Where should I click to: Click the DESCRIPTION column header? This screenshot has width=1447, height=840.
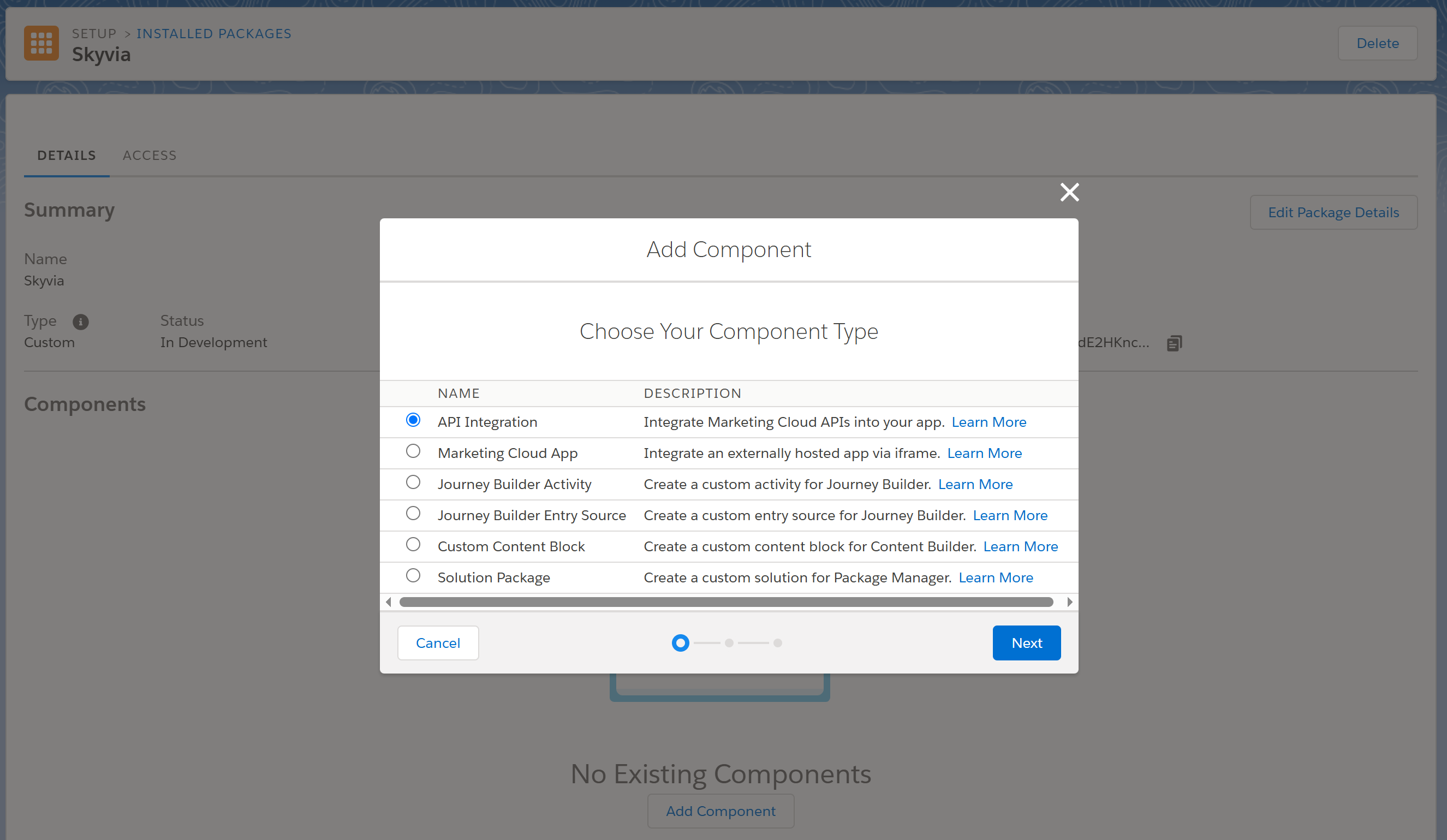693,394
